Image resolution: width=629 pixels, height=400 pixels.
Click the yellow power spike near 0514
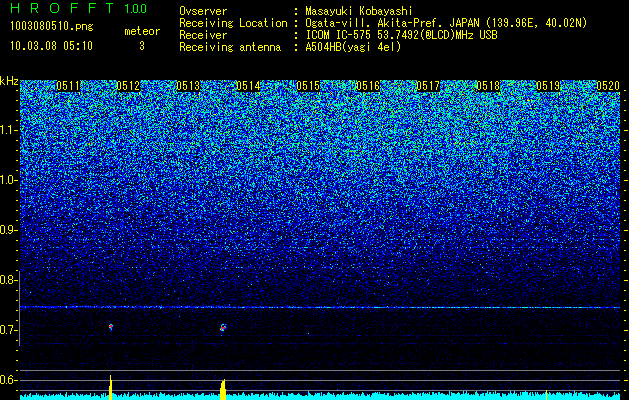(223, 389)
